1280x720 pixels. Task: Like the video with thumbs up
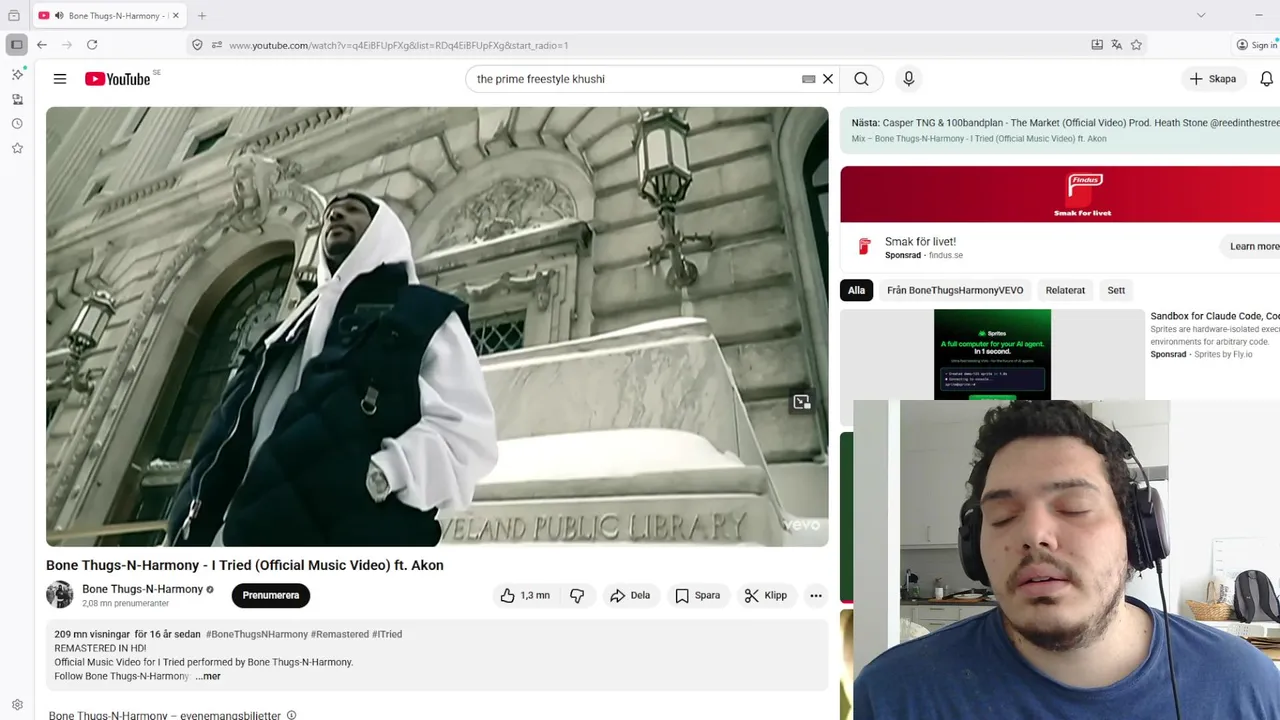pyautogui.click(x=526, y=595)
